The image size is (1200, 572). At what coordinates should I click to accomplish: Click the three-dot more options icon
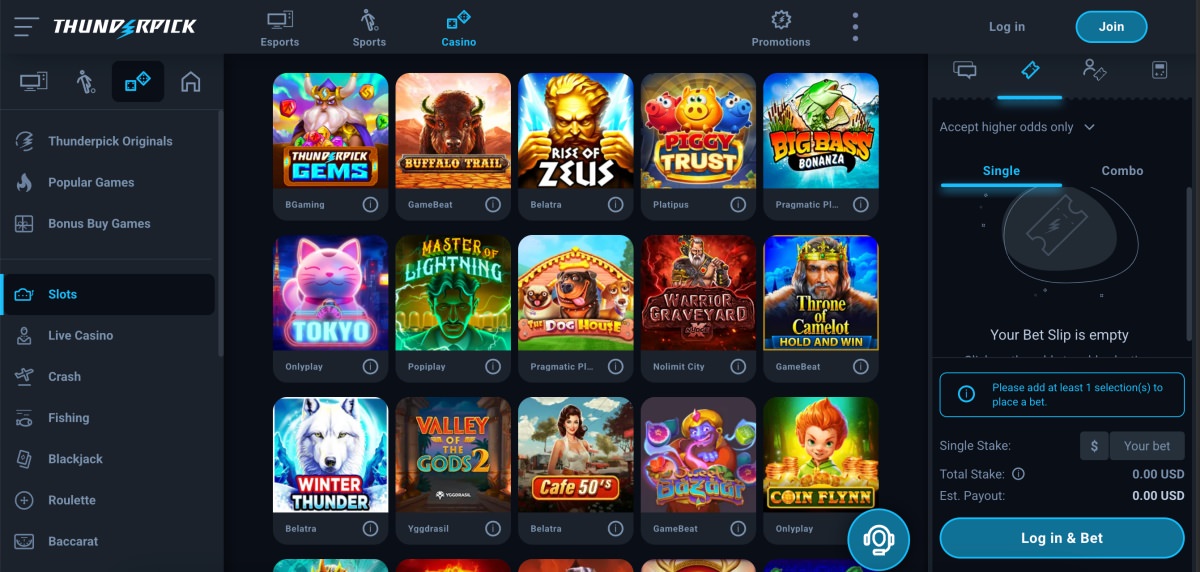click(855, 27)
